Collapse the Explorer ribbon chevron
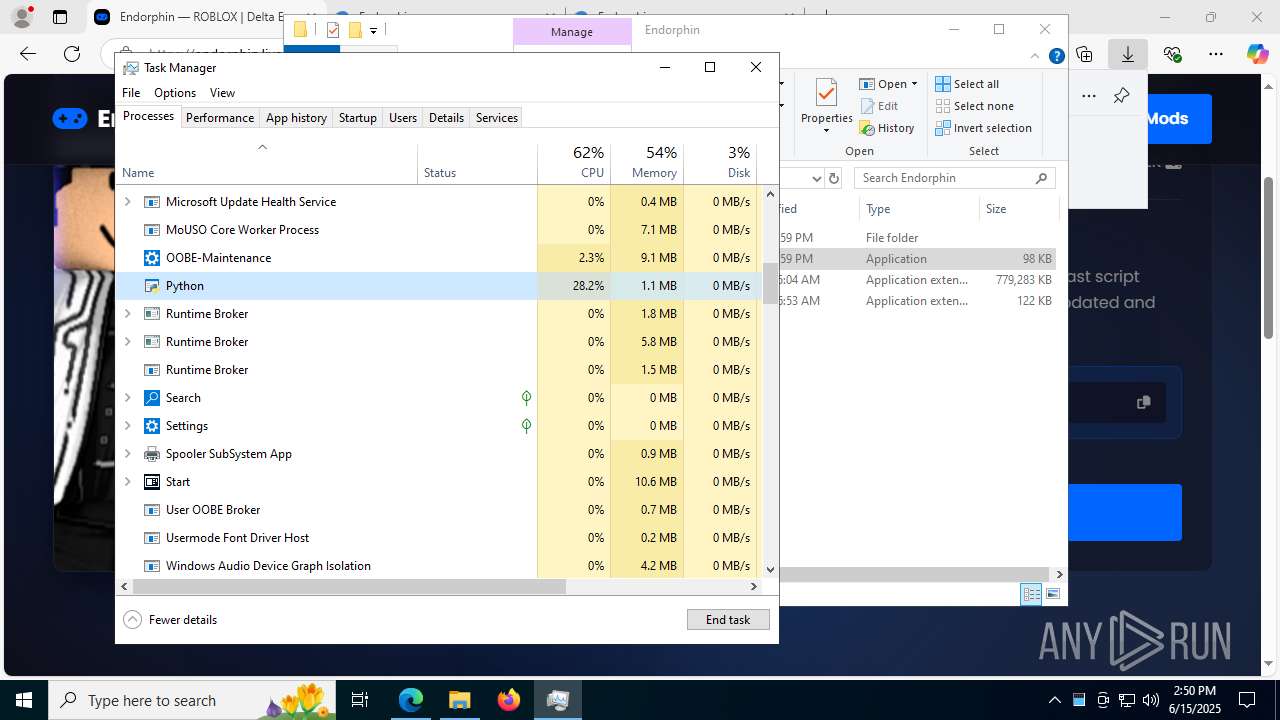This screenshot has height=720, width=1280. (x=1036, y=56)
